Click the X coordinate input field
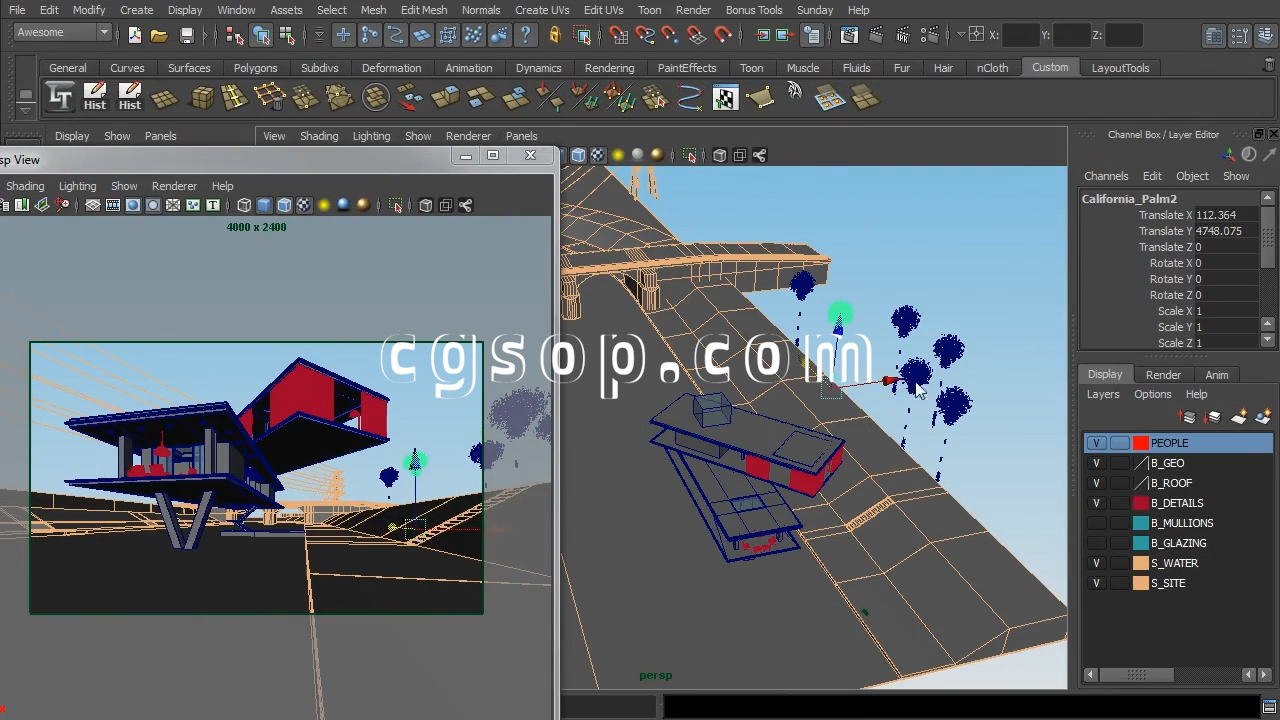Screen dimensions: 1280x720 (1020, 35)
